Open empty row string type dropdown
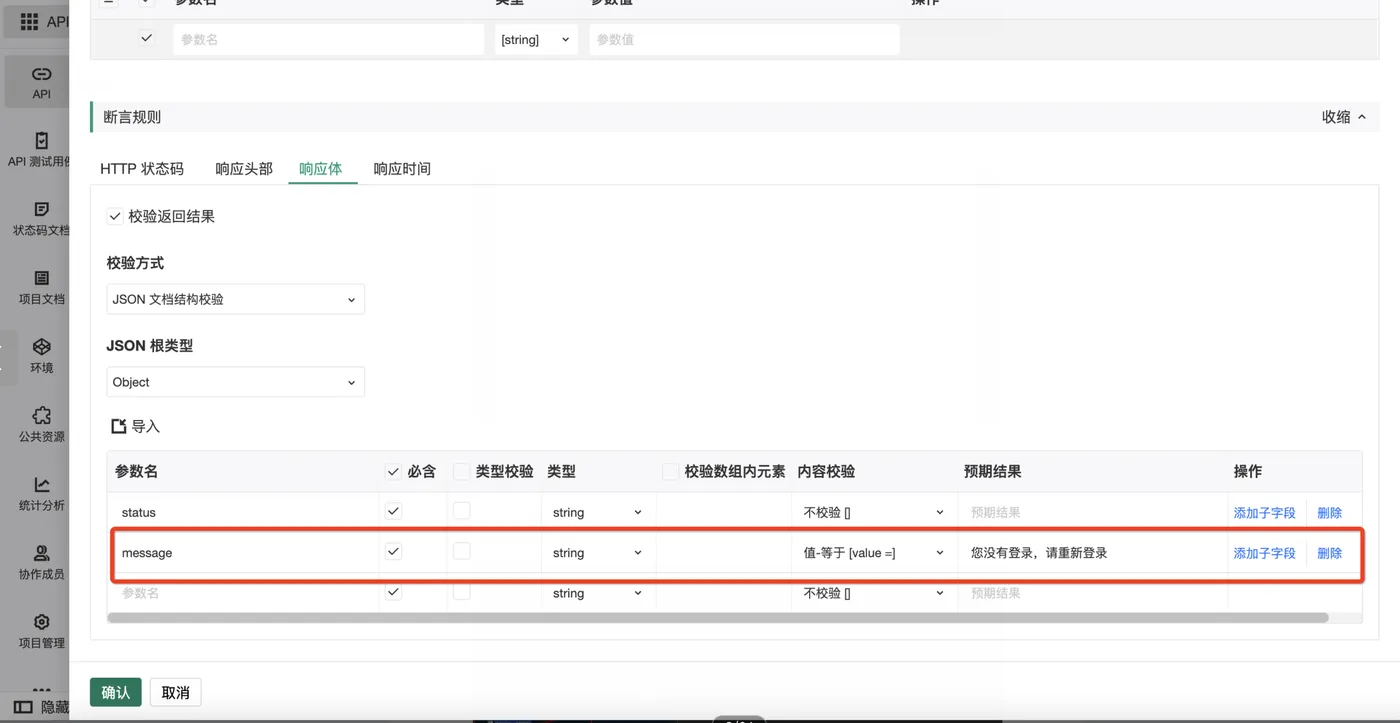Screen dimensions: 1400x723 tap(597, 593)
